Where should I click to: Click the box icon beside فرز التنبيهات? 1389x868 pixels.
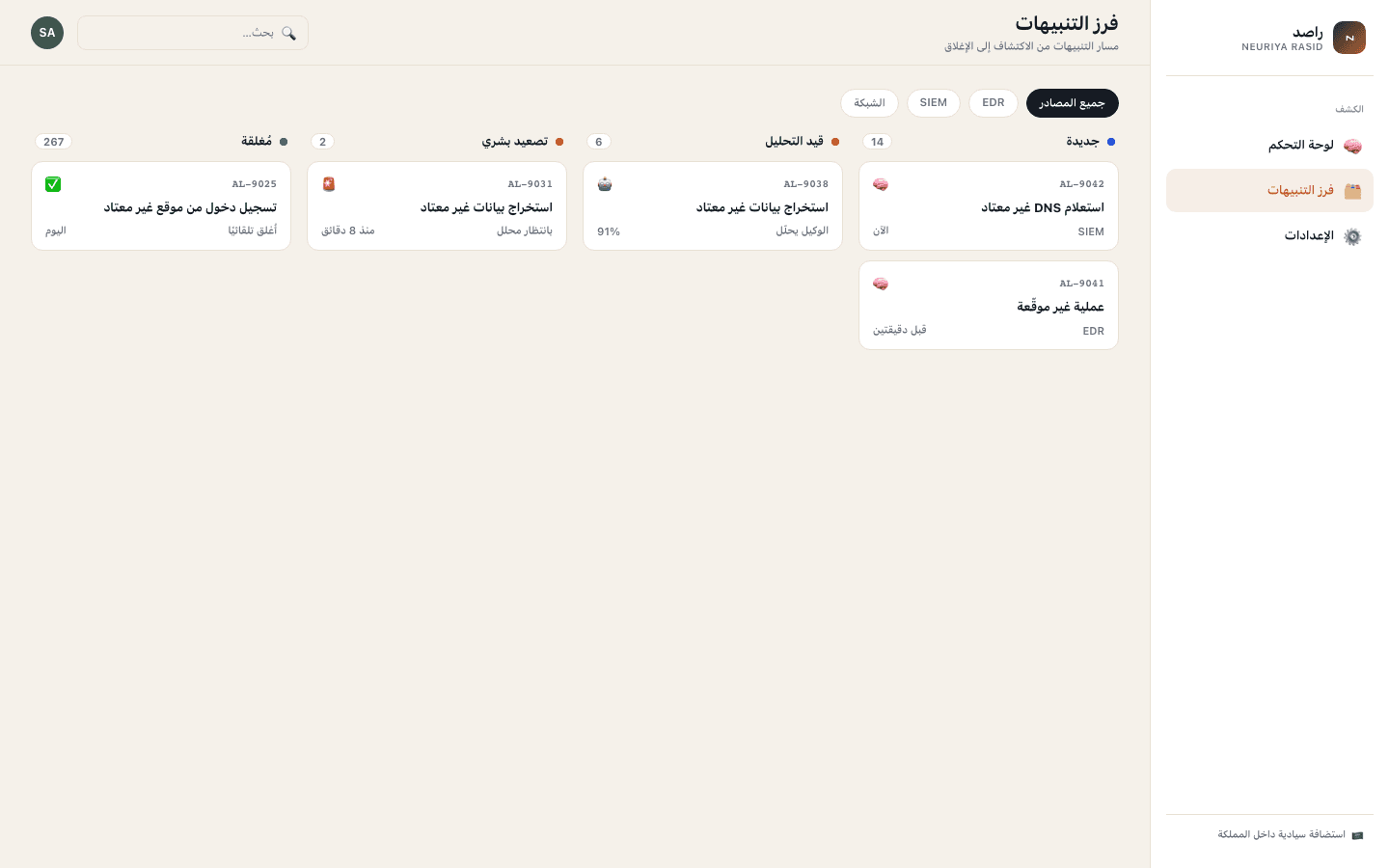[1352, 191]
